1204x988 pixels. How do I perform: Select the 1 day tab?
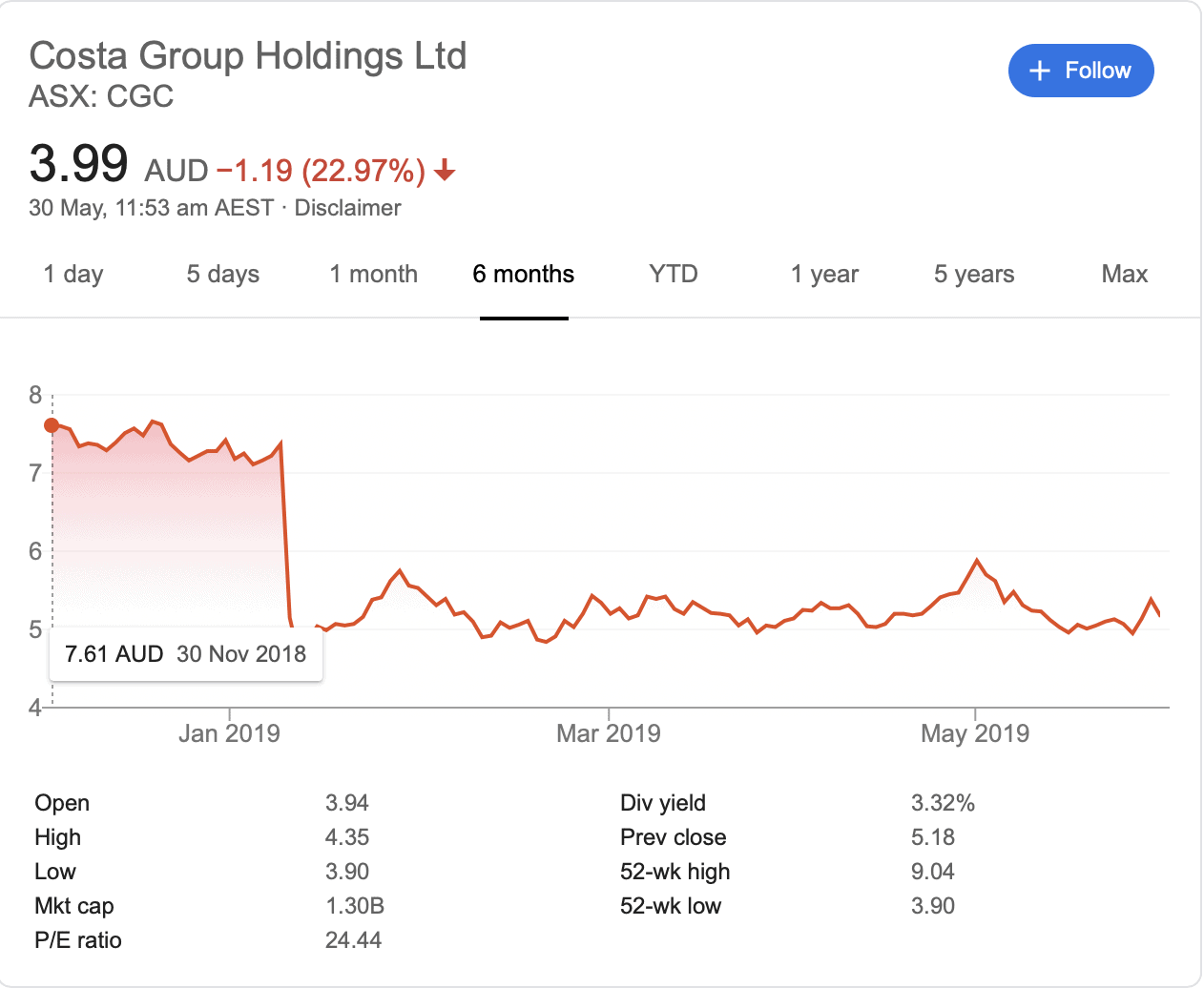[73, 275]
